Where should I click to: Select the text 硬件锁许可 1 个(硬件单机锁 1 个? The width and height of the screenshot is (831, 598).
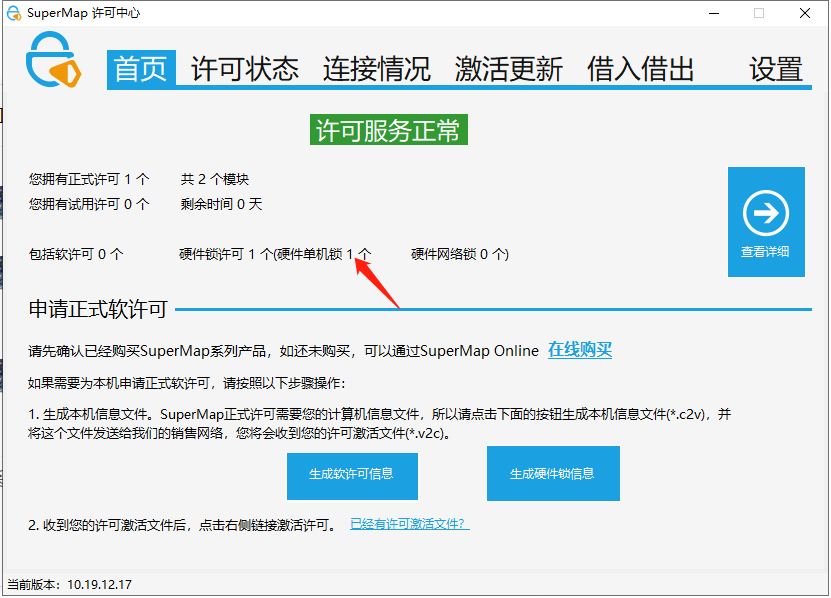point(275,254)
